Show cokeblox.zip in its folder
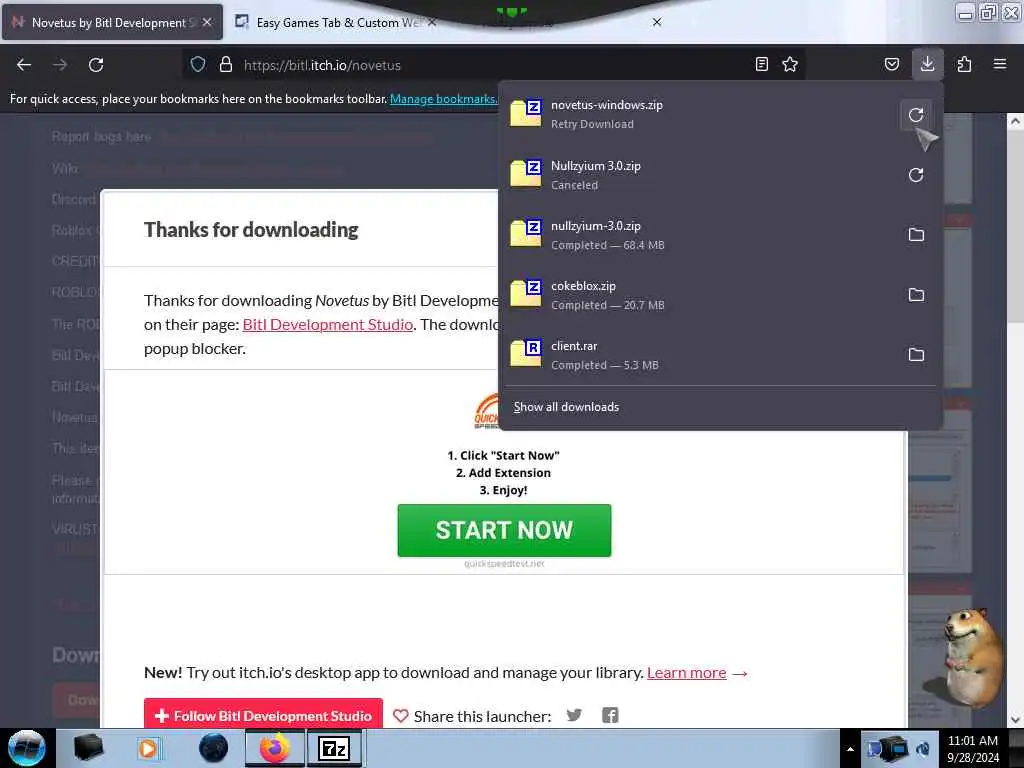This screenshot has height=768, width=1024. coord(916,295)
